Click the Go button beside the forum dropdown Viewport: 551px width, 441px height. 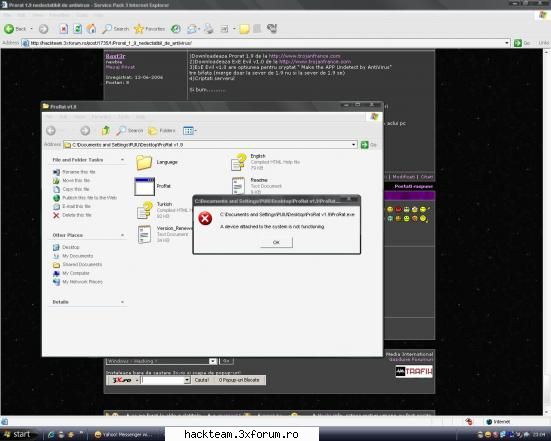click(226, 361)
